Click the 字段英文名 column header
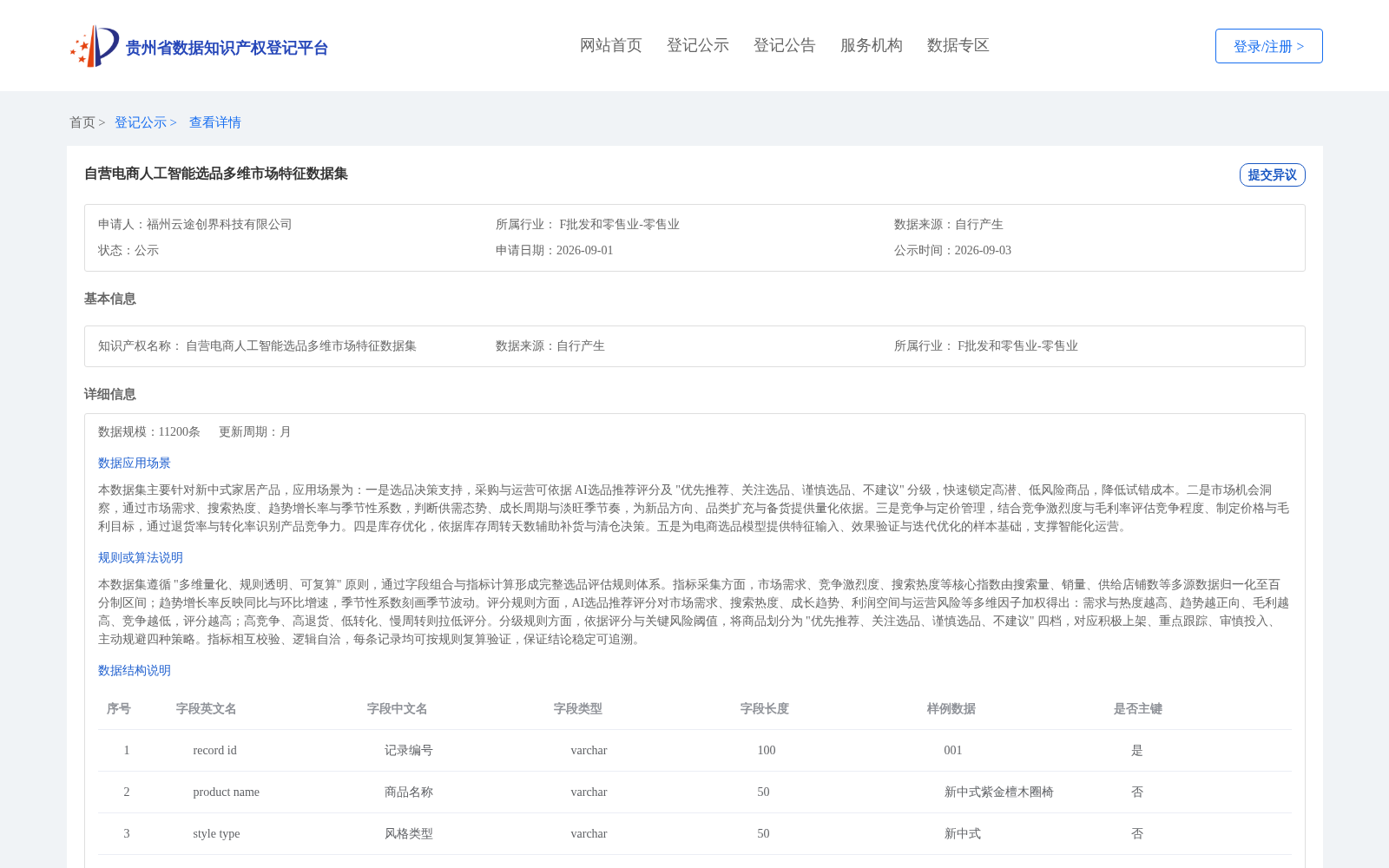Image resolution: width=1389 pixels, height=868 pixels. 207,708
